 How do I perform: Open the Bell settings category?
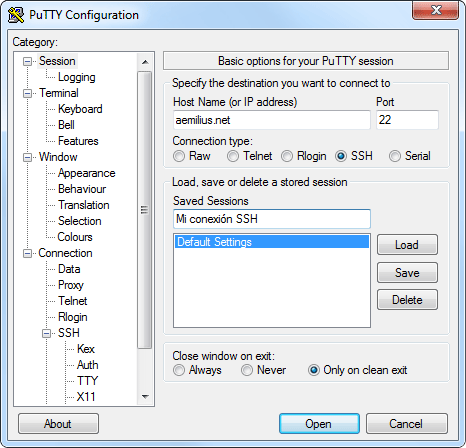[66, 125]
